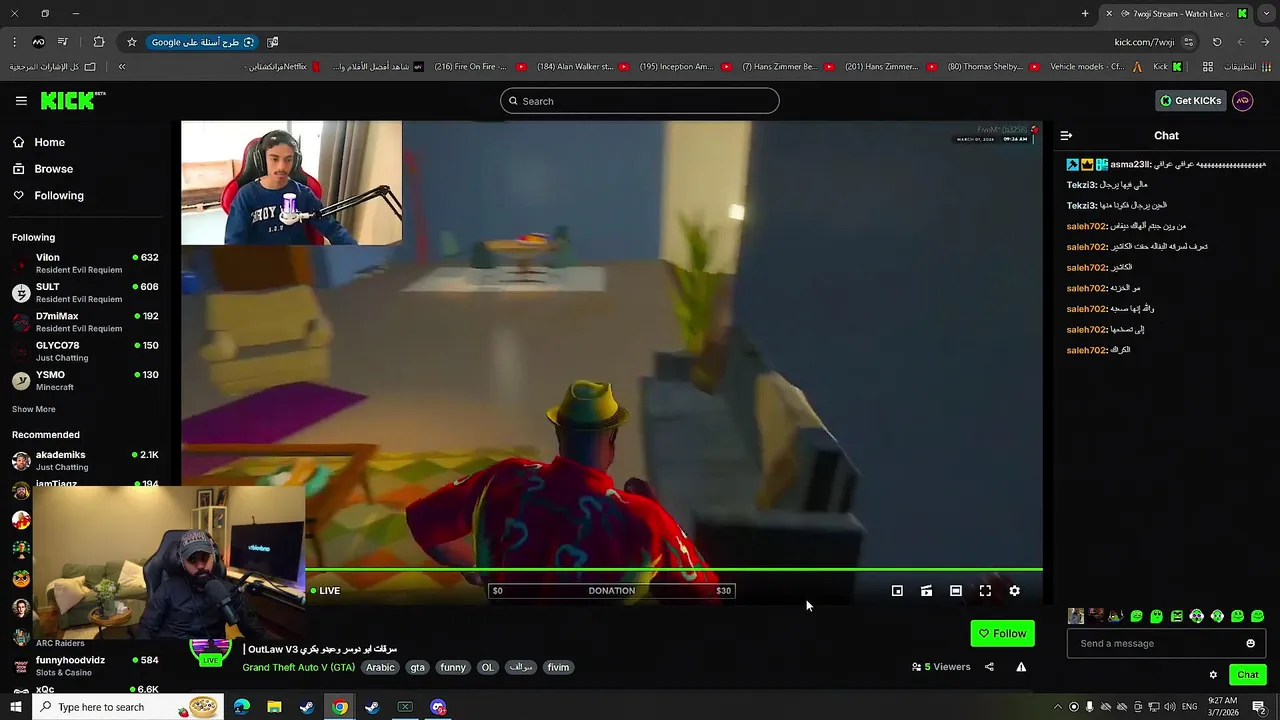Select the OL tag
The image size is (1280, 720).
[487, 667]
